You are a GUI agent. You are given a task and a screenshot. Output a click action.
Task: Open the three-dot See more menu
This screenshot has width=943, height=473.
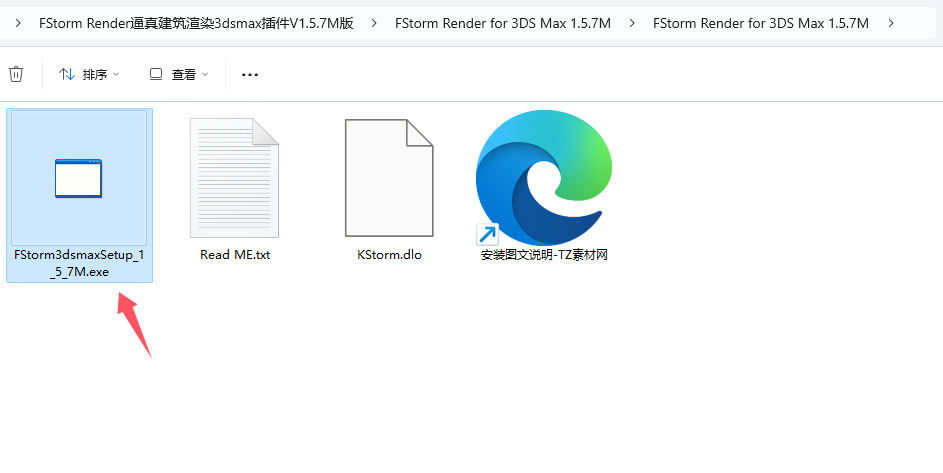pyautogui.click(x=250, y=75)
